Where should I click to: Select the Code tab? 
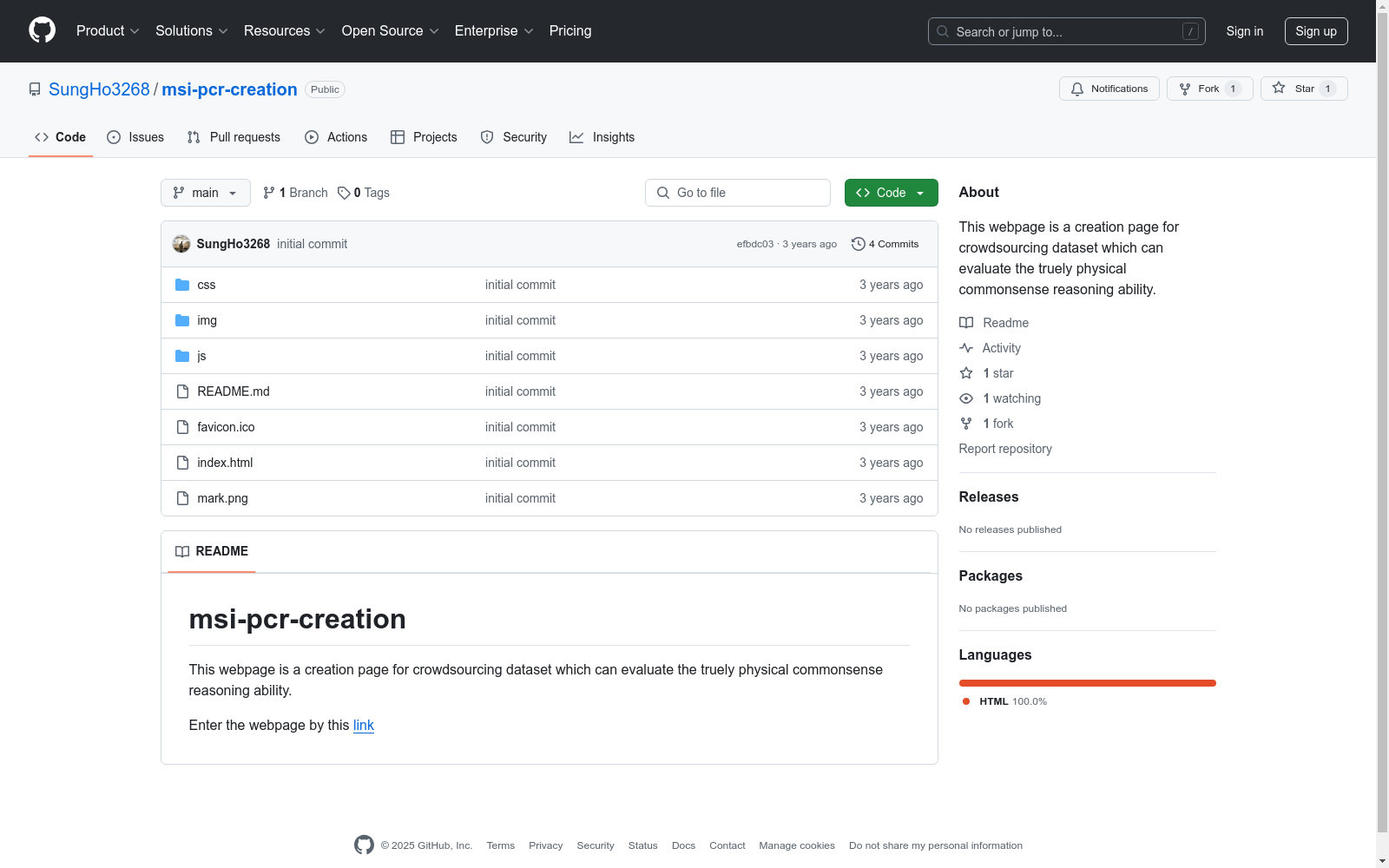pos(61,137)
